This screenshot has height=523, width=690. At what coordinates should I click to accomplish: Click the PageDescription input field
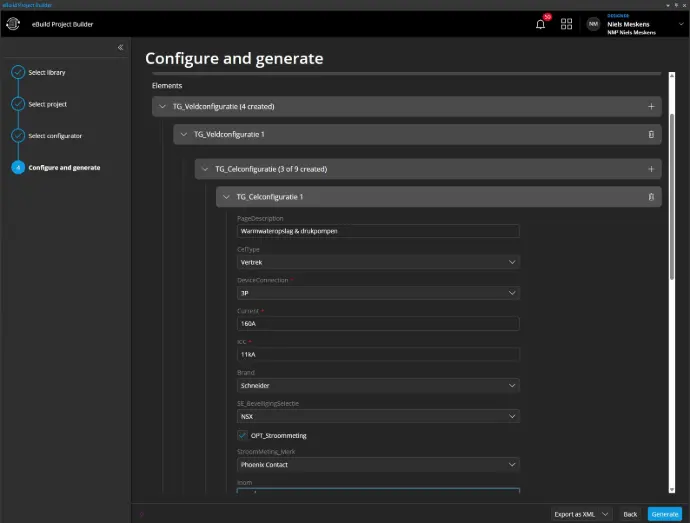point(378,231)
